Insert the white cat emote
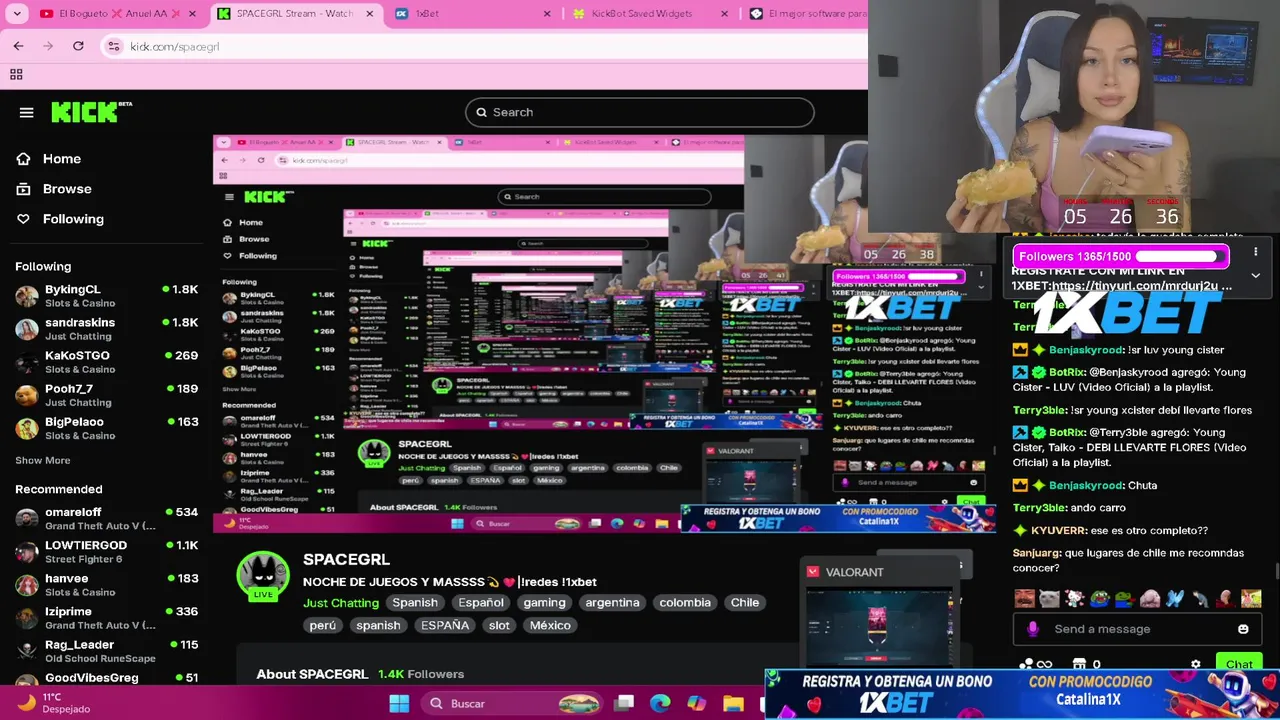This screenshot has height=720, width=1280. tap(1049, 599)
